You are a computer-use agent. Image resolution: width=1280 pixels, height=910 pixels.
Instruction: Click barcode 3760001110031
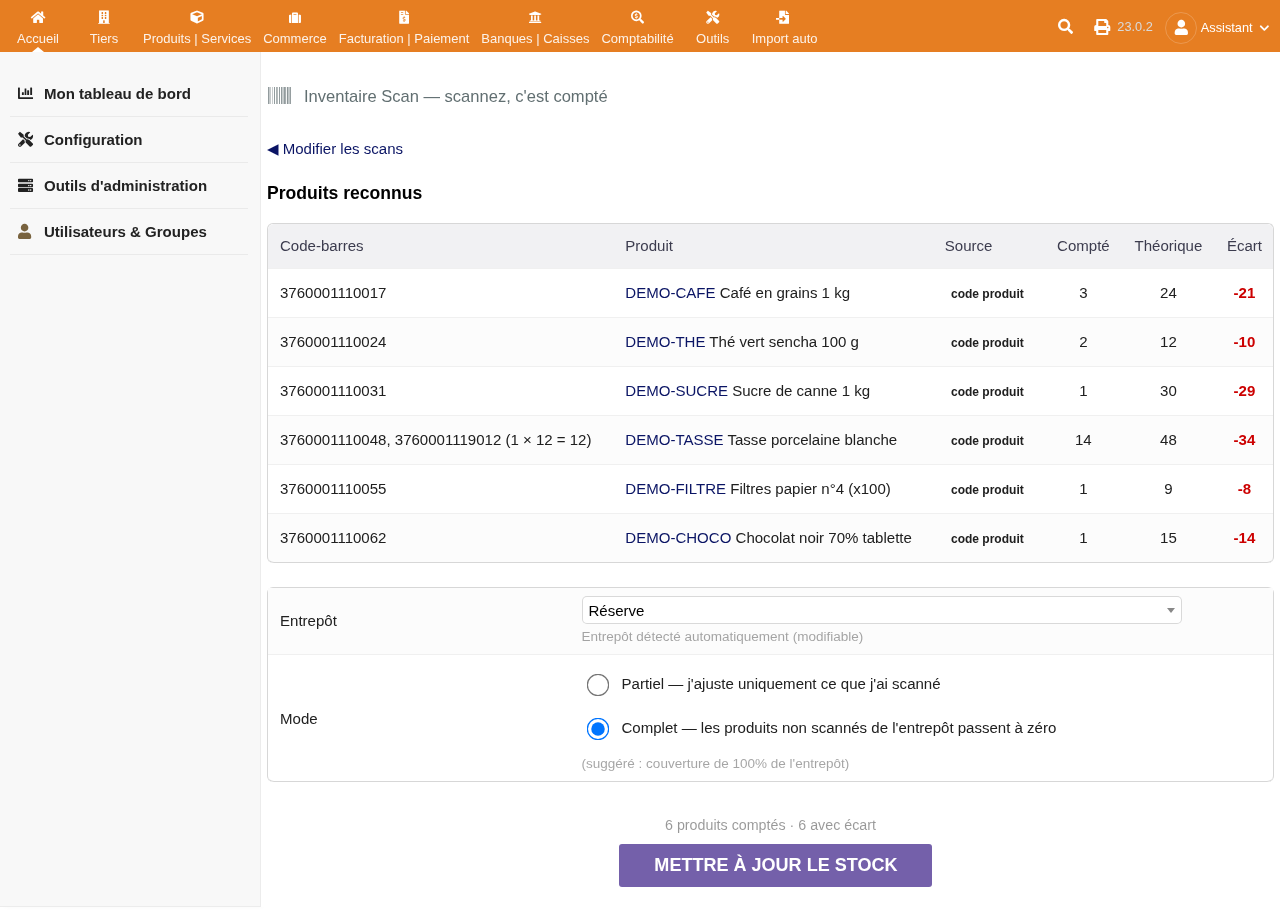(333, 391)
